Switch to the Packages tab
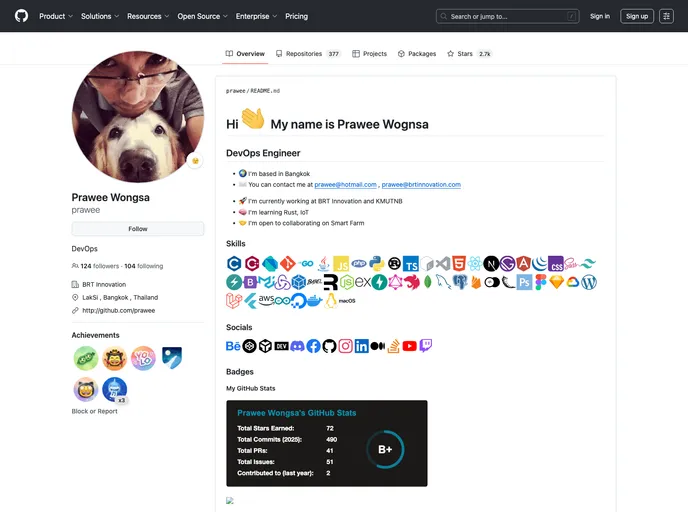688x512 pixels. (x=417, y=54)
